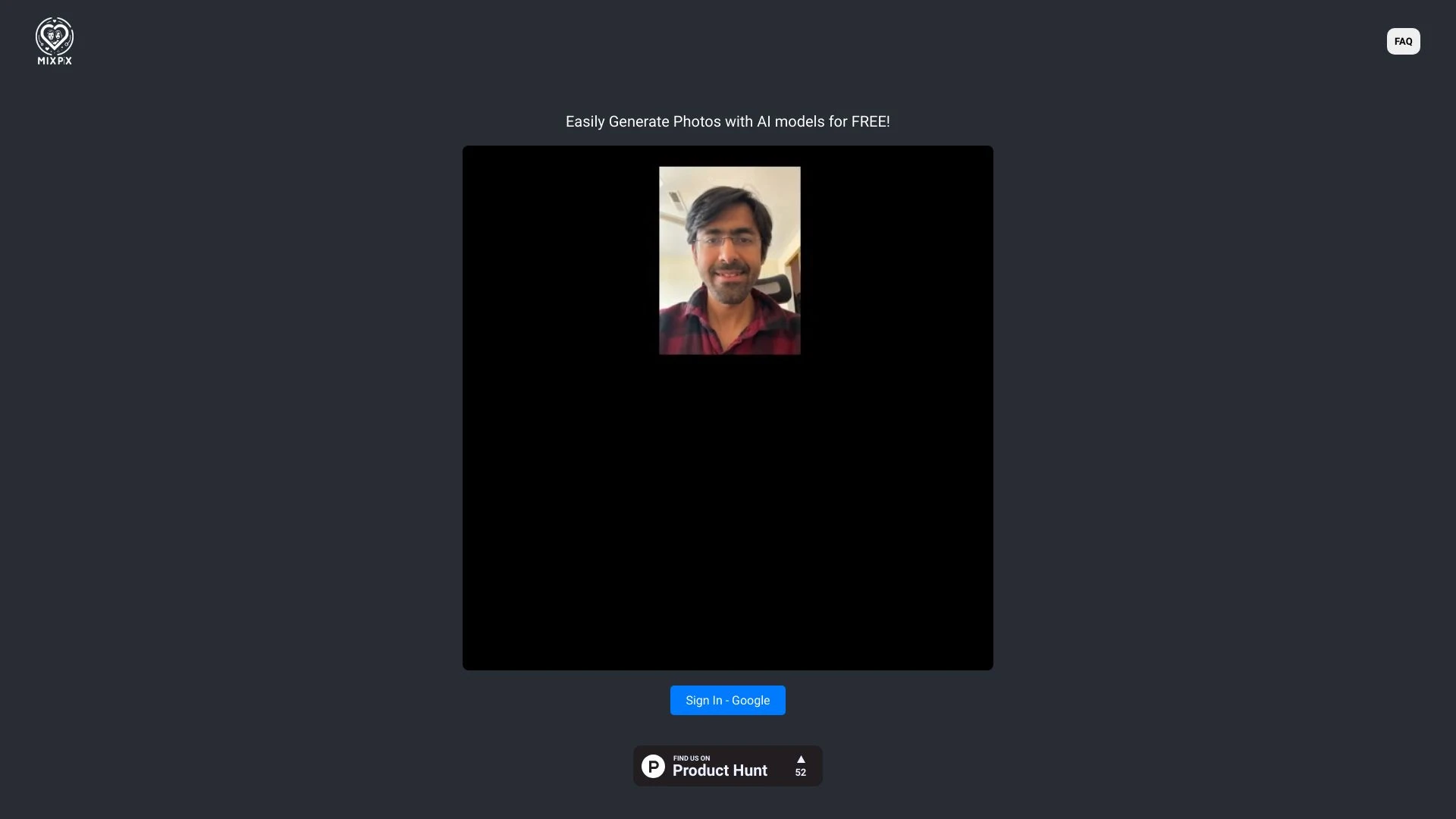Click the demo video thumbnail of the man
The height and width of the screenshot is (819, 1456).
point(729,260)
